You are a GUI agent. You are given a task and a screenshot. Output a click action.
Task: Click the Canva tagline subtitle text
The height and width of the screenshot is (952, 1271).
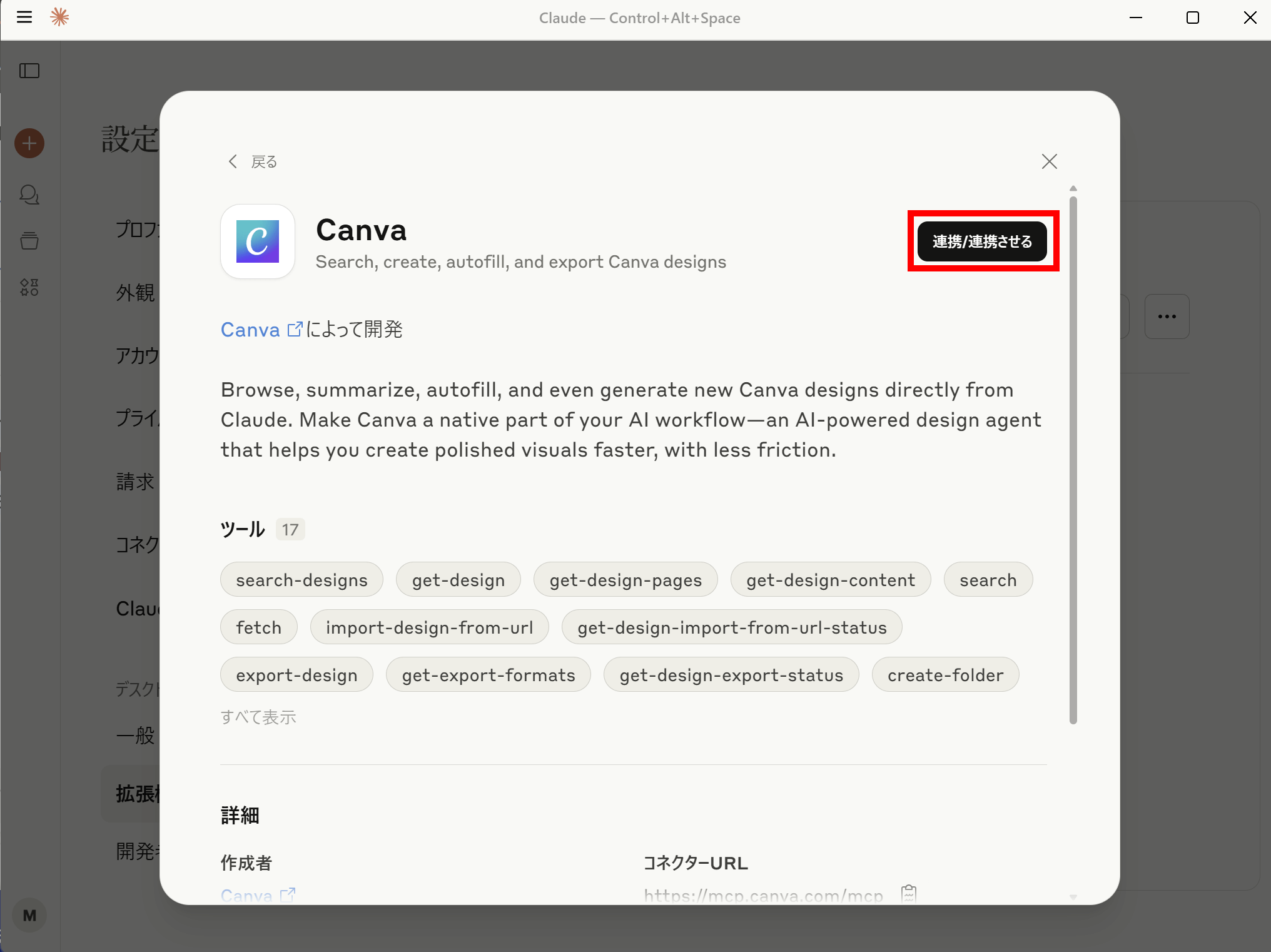point(521,261)
